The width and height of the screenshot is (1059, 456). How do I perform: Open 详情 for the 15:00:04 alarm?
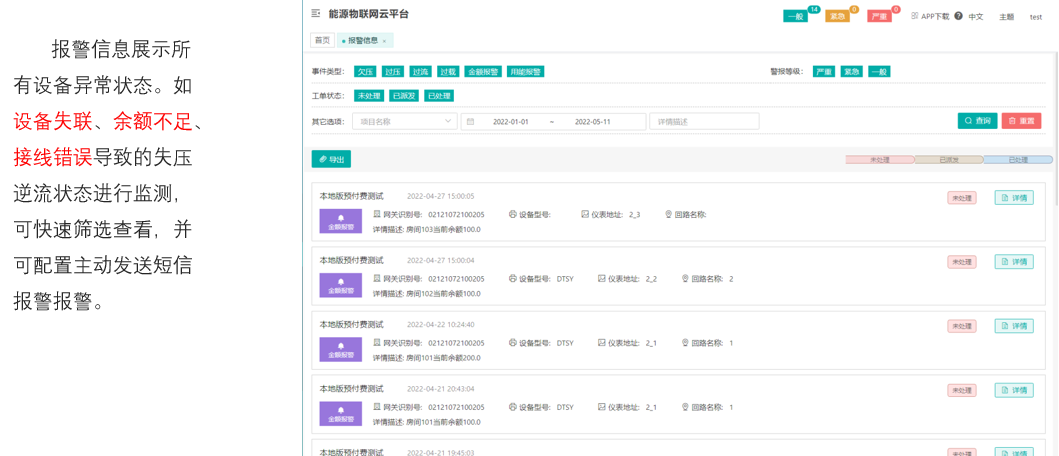1014,262
